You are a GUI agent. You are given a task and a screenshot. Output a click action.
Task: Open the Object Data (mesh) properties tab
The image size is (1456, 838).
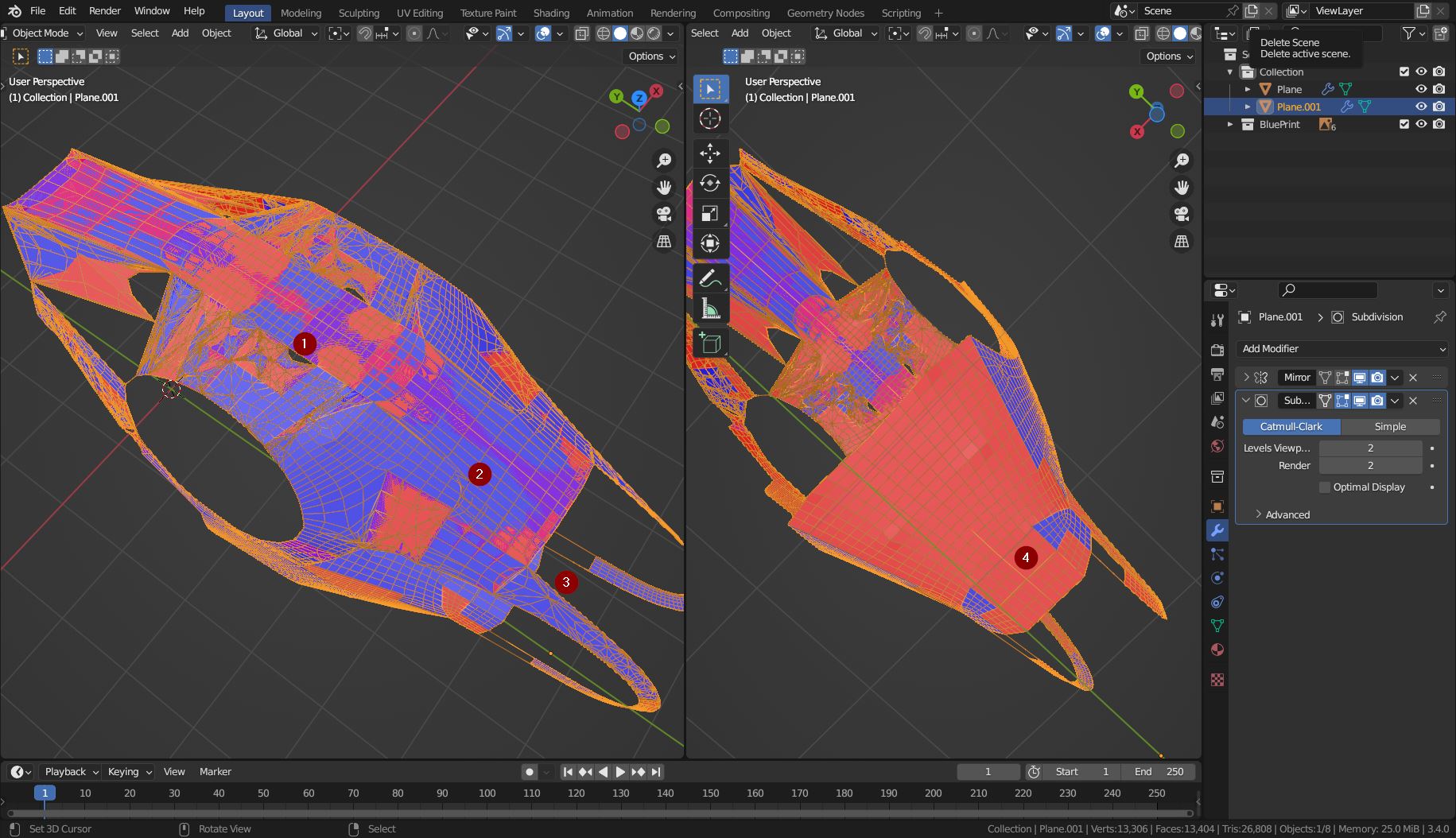[x=1217, y=626]
